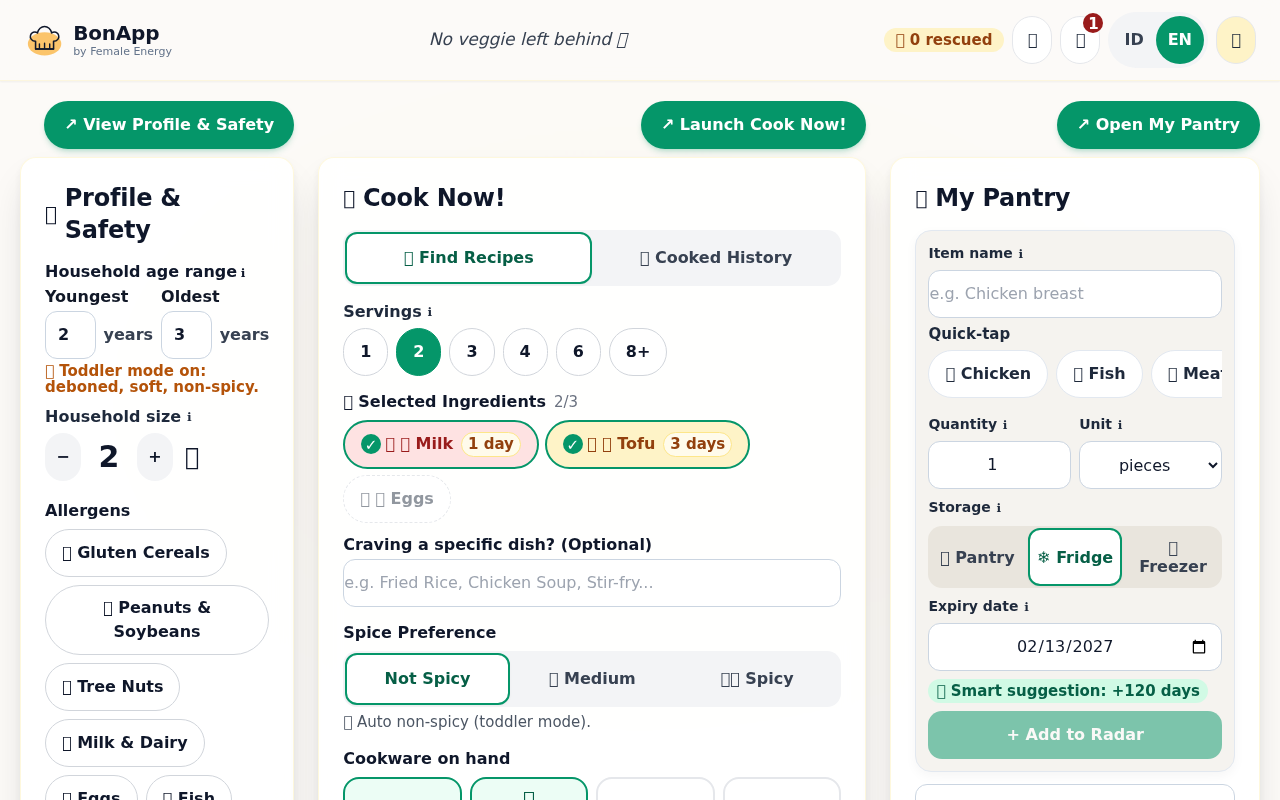This screenshot has width=1280, height=800.
Task: Click info icon beside Unit label
Action: tap(1120, 425)
